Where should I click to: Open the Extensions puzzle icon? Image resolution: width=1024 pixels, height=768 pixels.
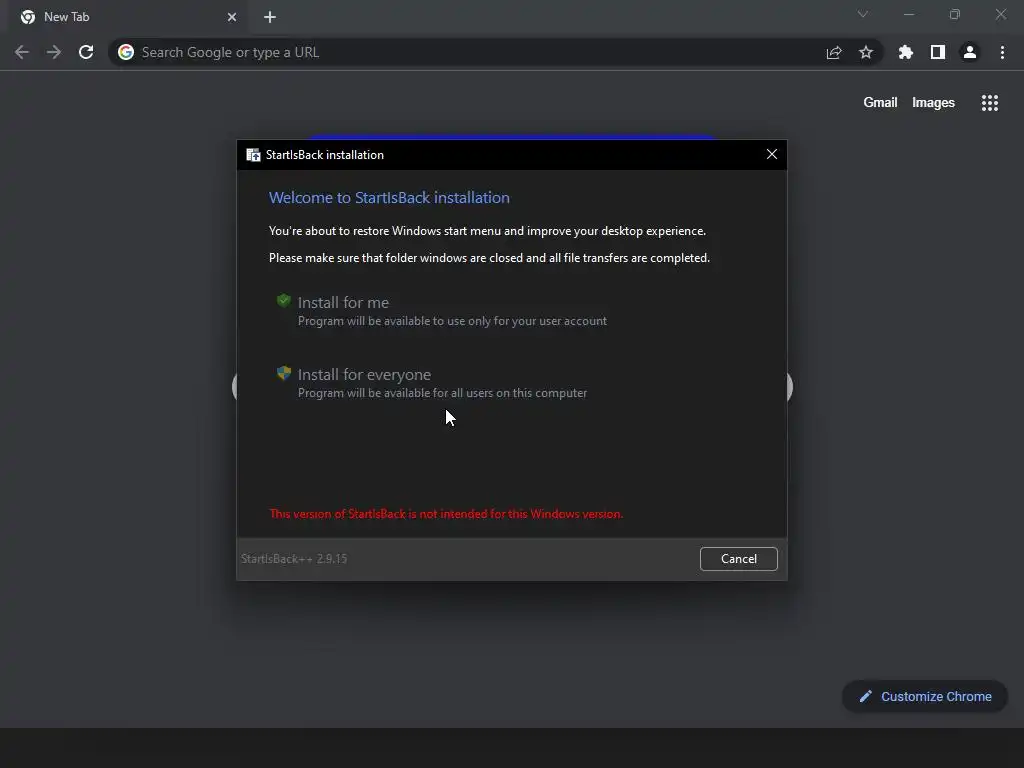[x=906, y=52]
